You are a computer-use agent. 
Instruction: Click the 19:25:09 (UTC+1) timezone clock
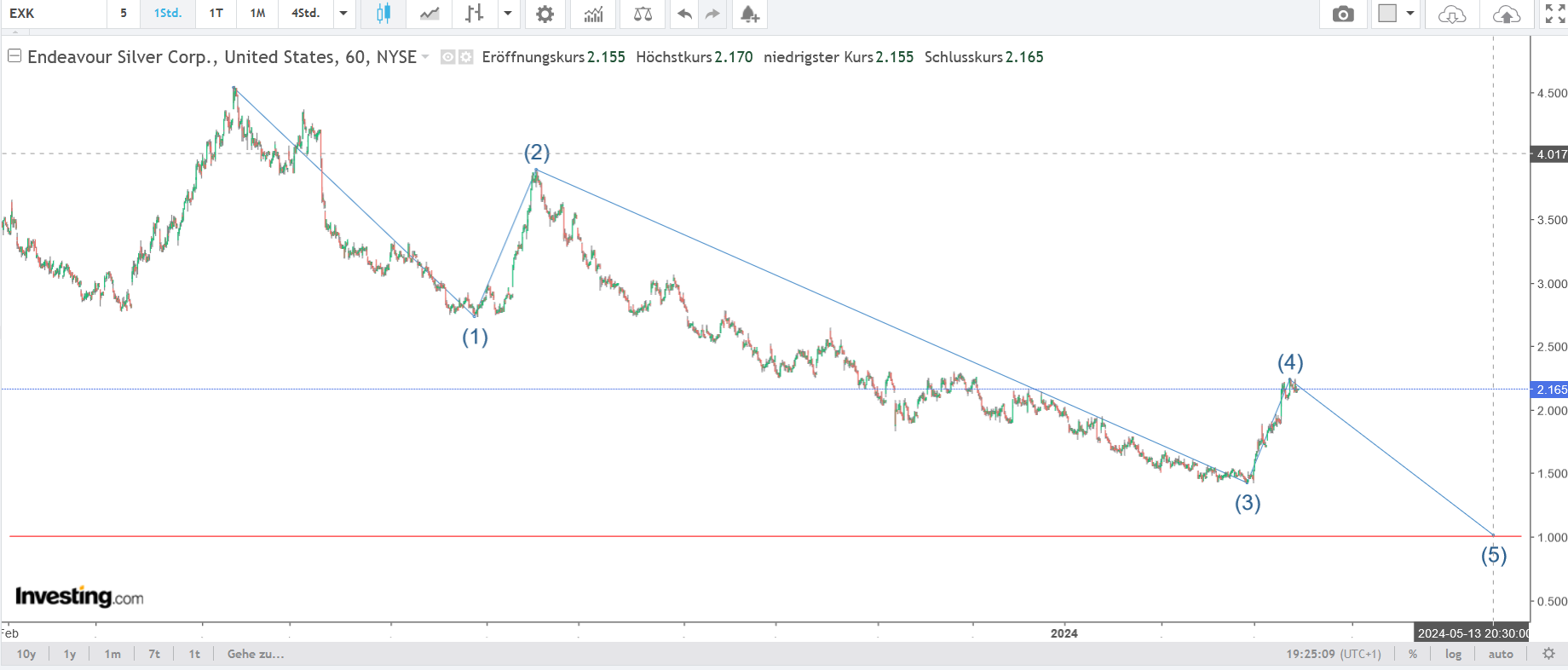tap(1334, 654)
